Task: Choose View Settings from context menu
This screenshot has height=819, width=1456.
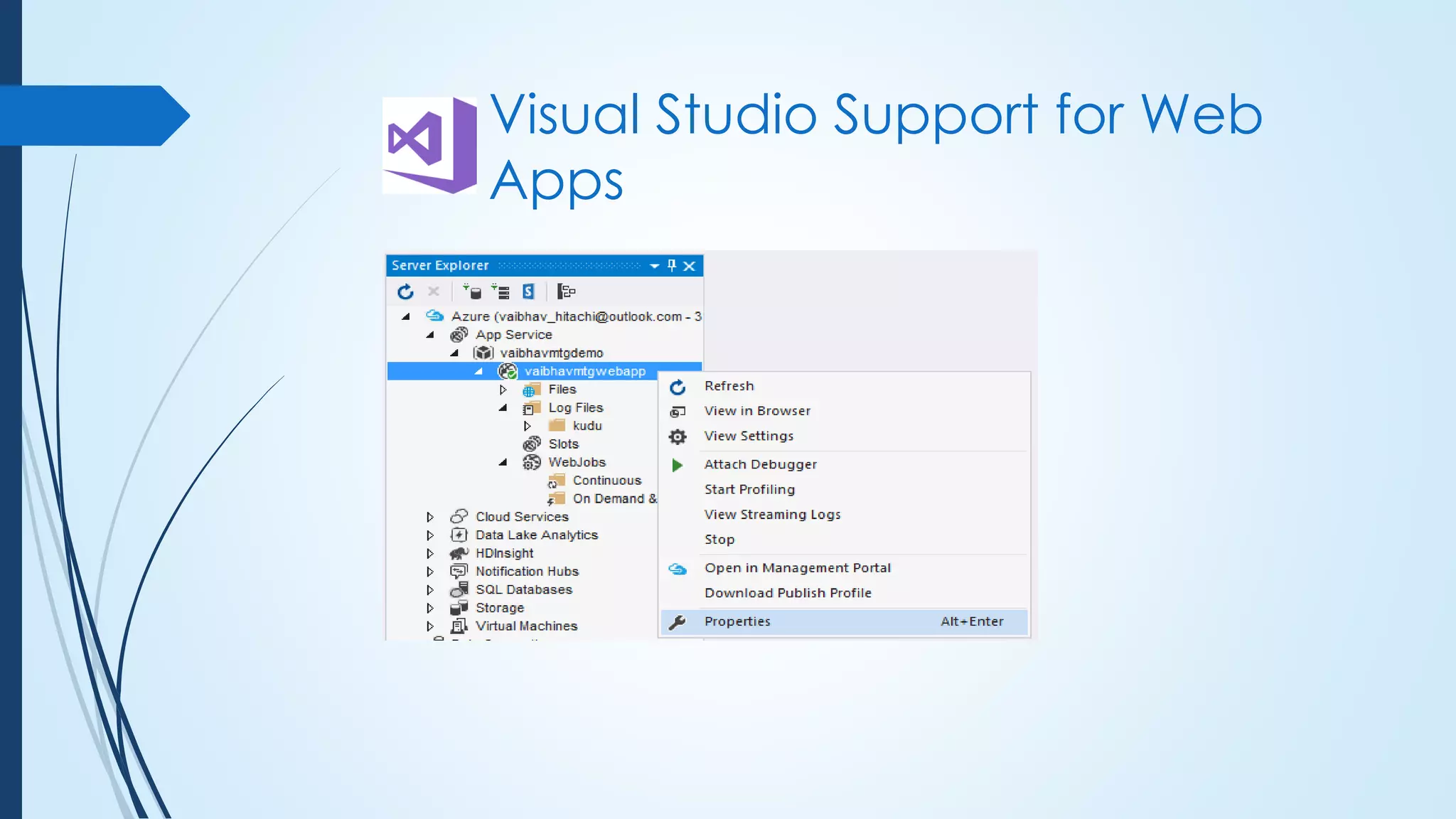Action: click(x=844, y=436)
